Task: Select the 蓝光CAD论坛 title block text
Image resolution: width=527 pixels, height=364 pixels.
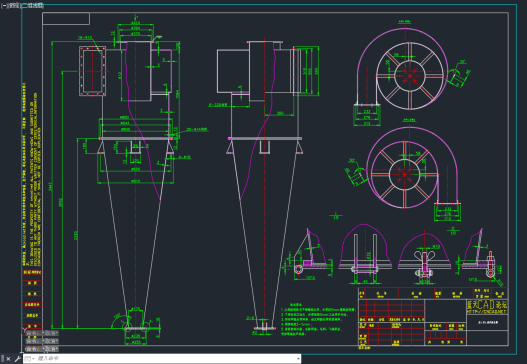Action: coord(487,305)
